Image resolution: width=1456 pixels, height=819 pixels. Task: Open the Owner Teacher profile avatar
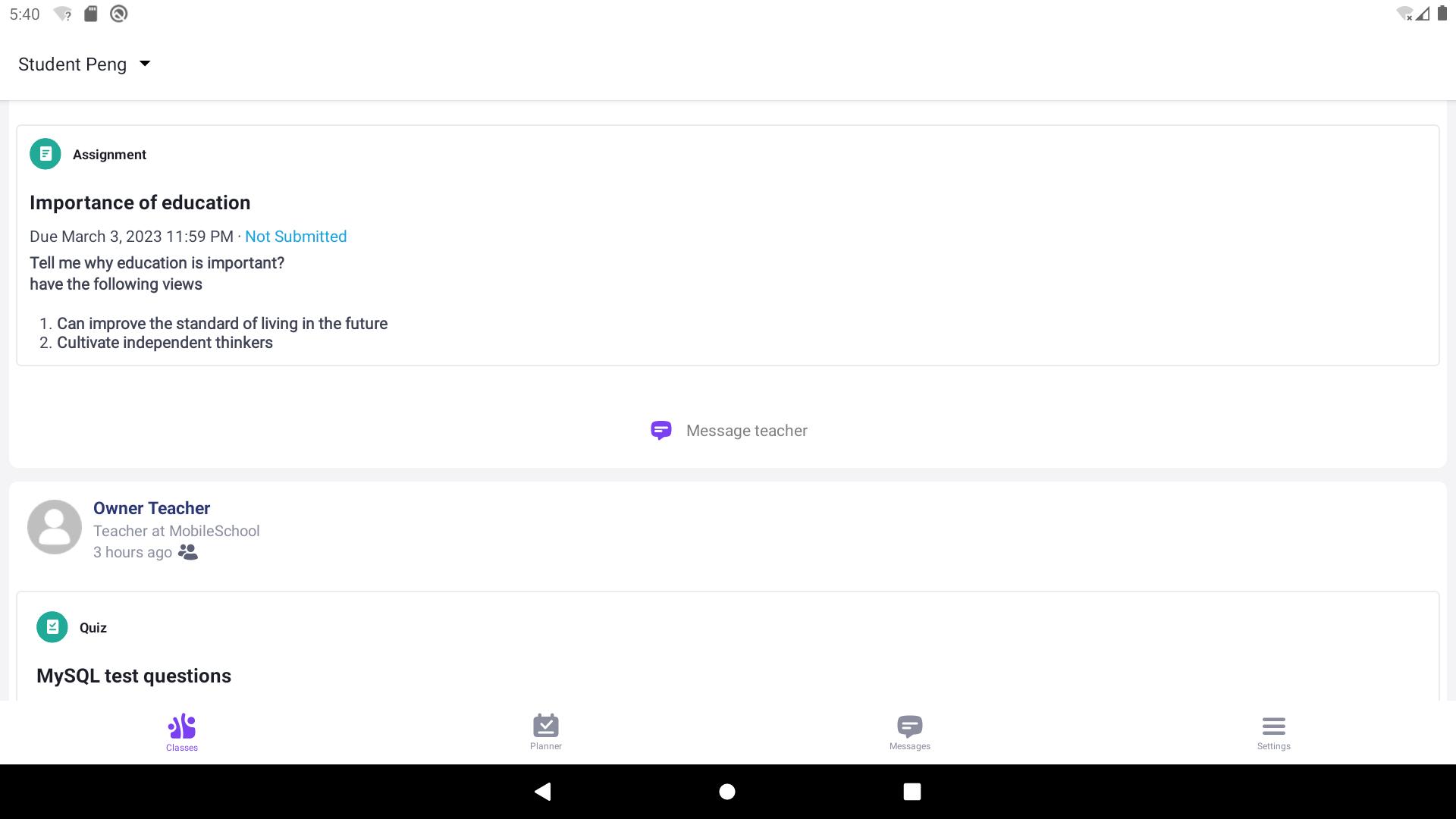(x=55, y=527)
